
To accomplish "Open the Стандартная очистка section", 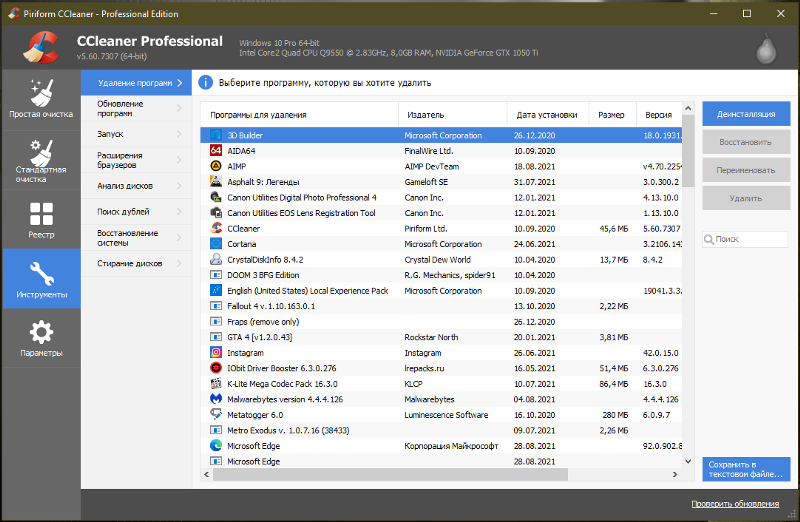I will (x=41, y=160).
